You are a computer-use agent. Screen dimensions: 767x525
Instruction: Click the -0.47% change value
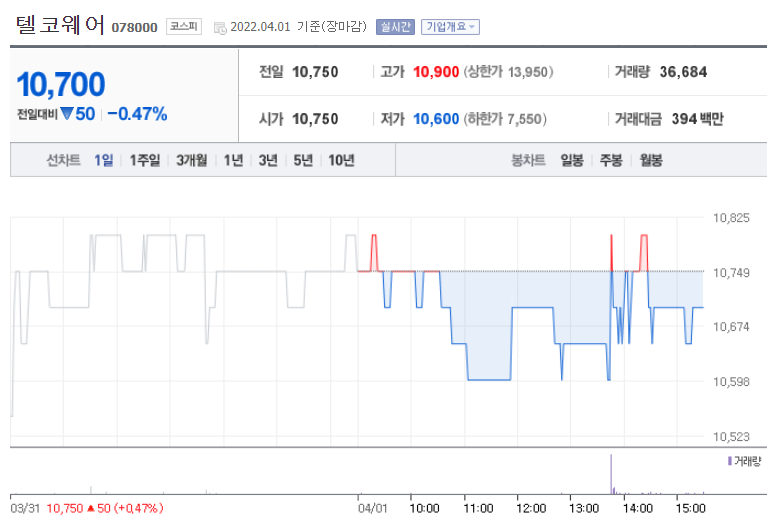coord(137,114)
